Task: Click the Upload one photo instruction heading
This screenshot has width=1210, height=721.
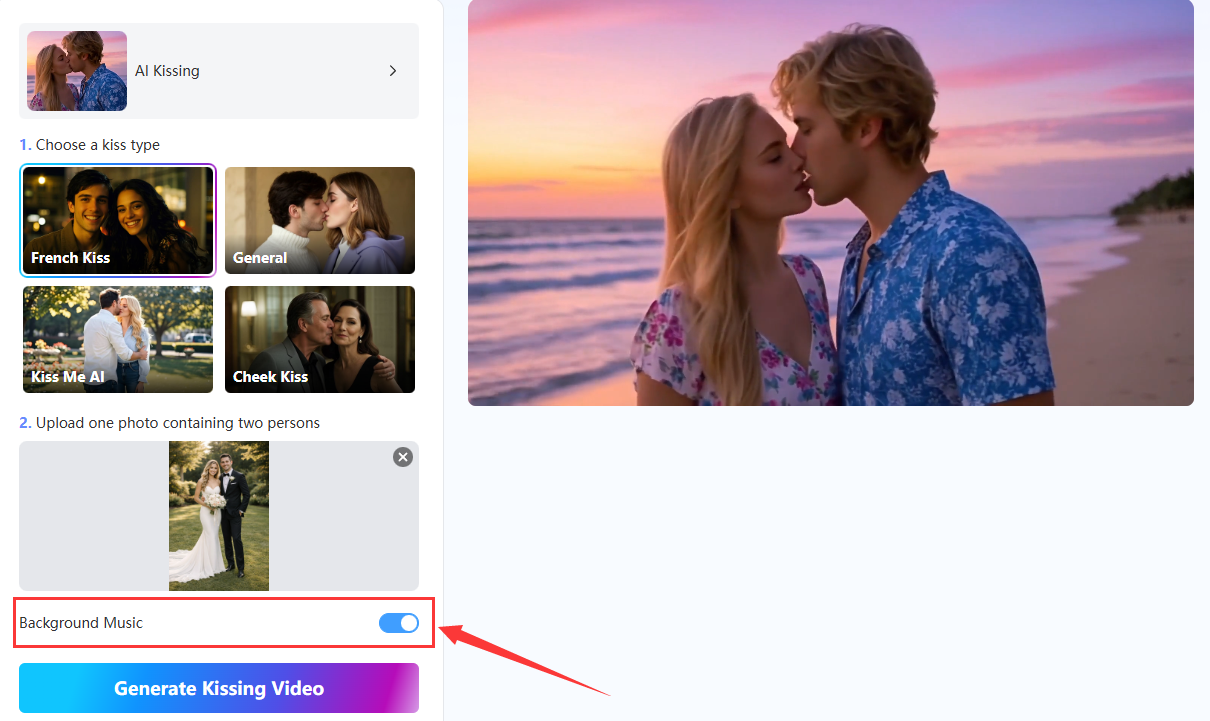Action: click(170, 423)
